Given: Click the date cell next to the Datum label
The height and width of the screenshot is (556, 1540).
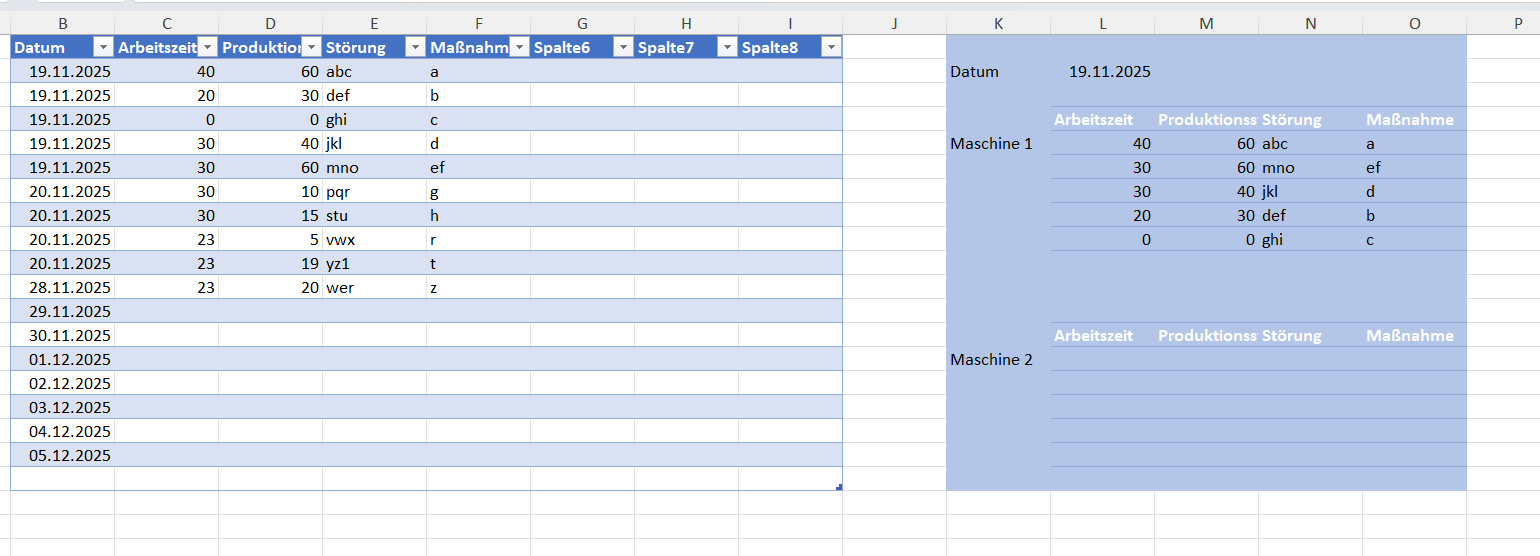Looking at the screenshot, I should (x=1109, y=72).
